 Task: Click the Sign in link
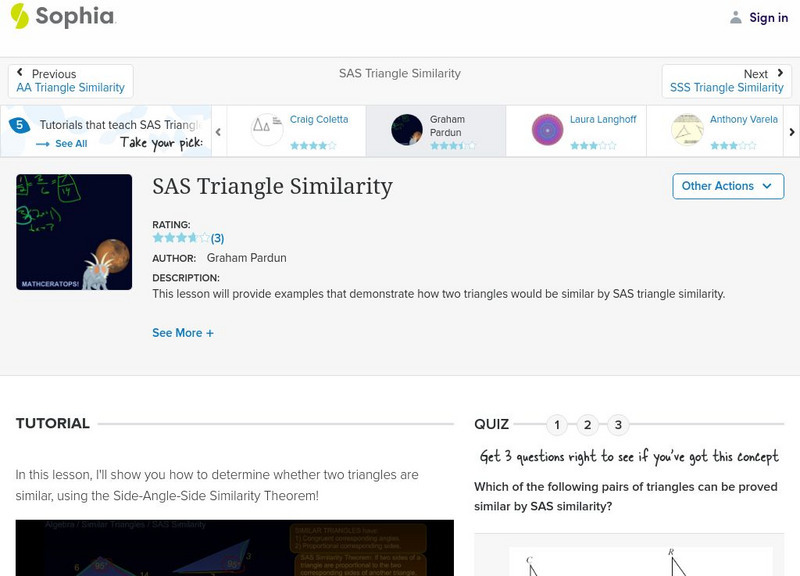click(768, 17)
